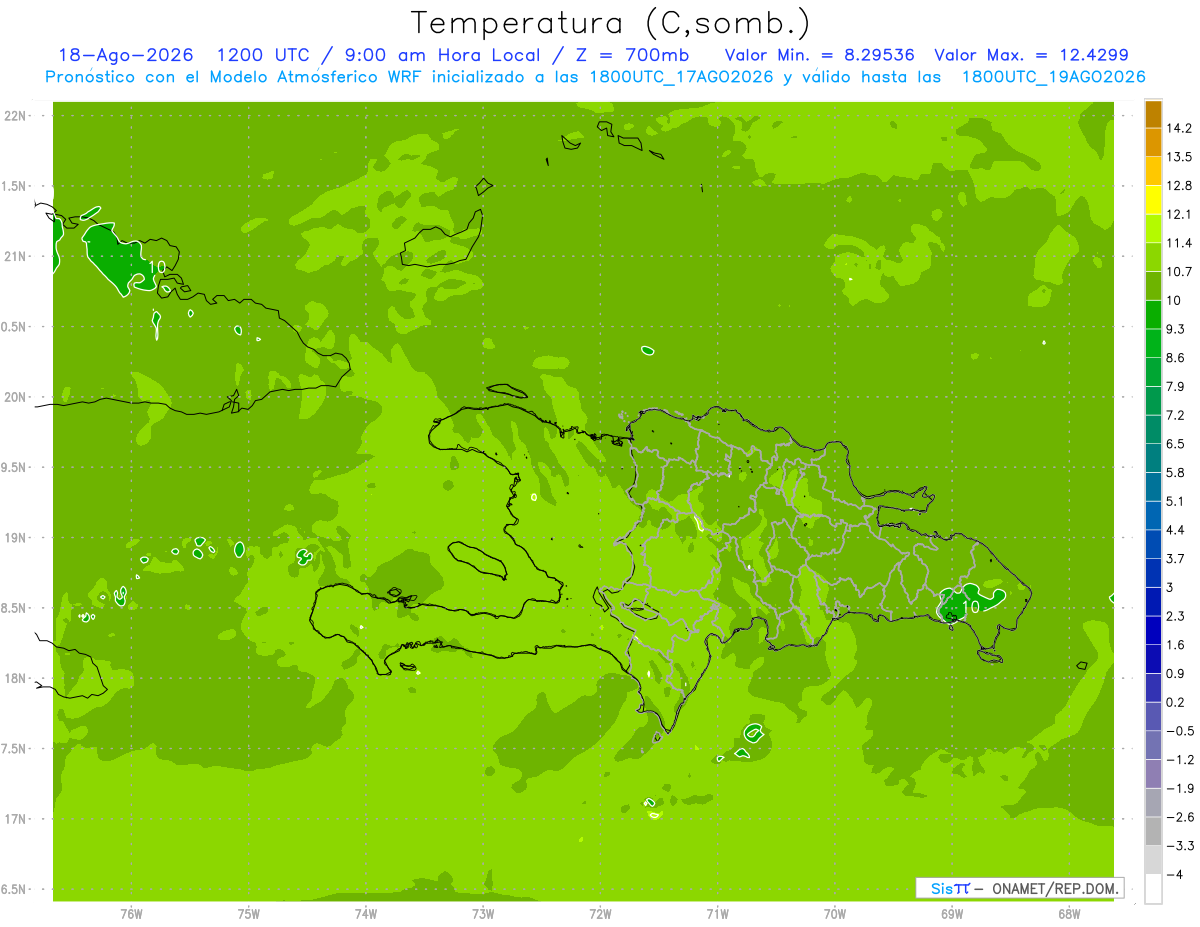Click the '17N' latitude label
The width and height of the screenshot is (1200, 927).
click(15, 819)
